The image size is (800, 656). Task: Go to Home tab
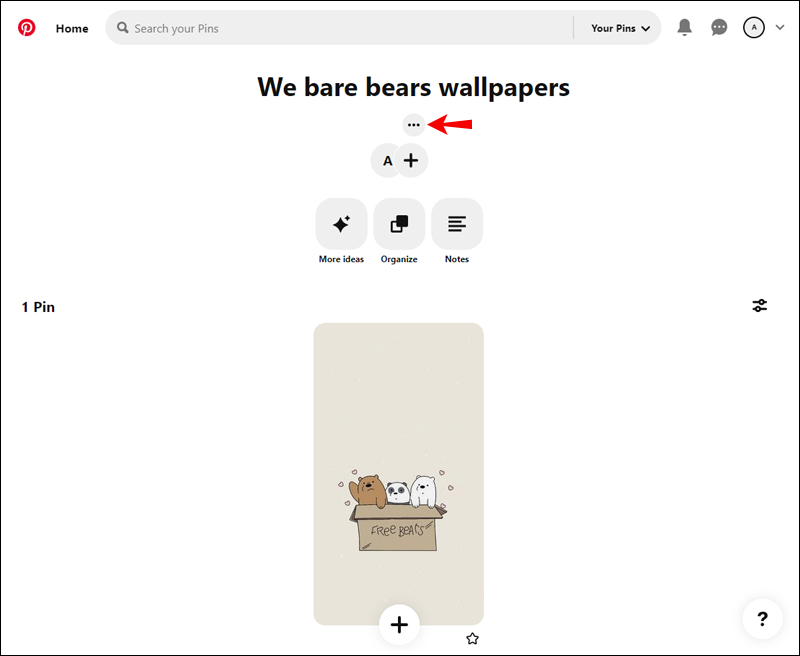coord(72,29)
